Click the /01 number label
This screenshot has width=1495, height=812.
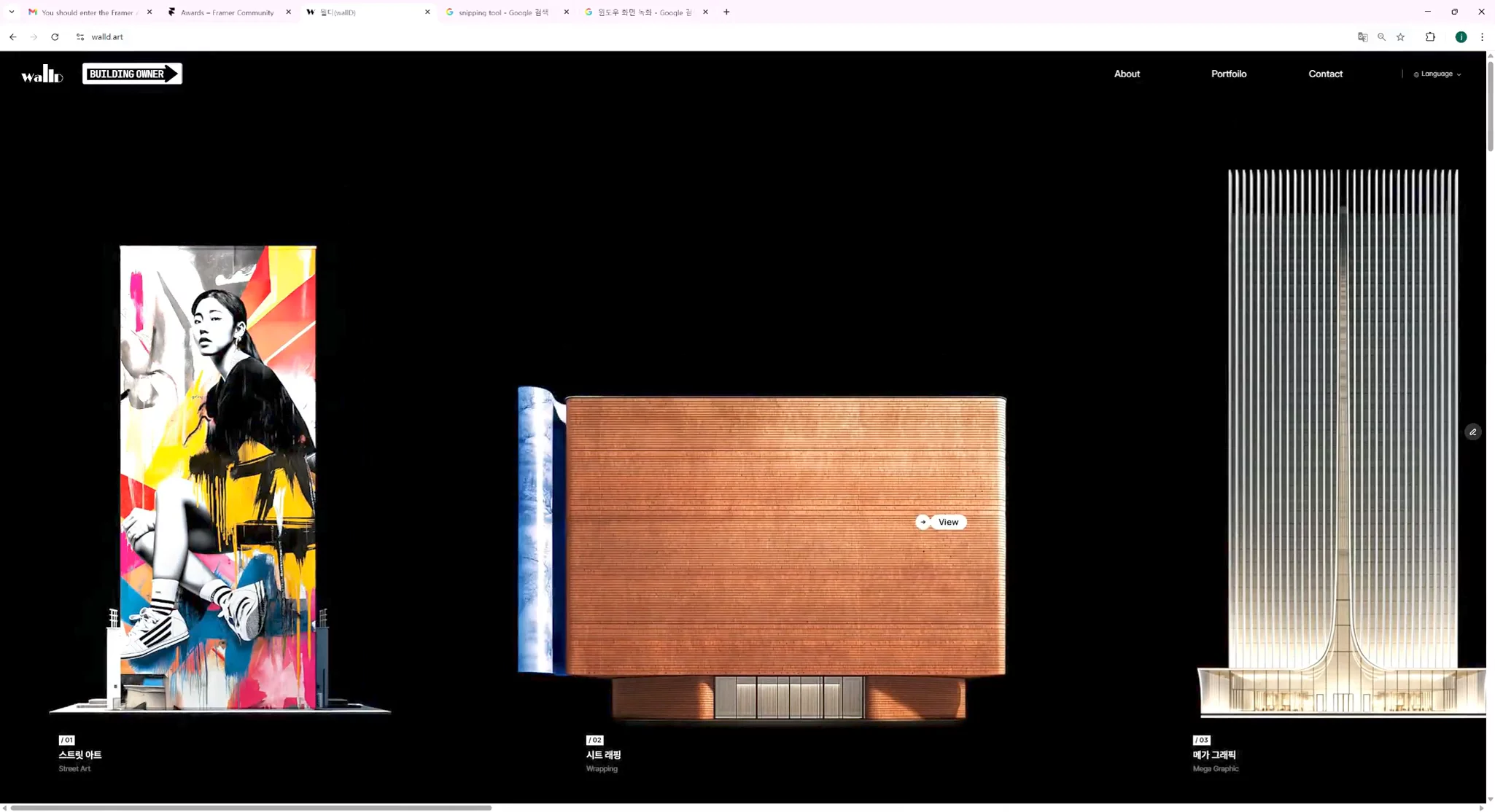67,740
